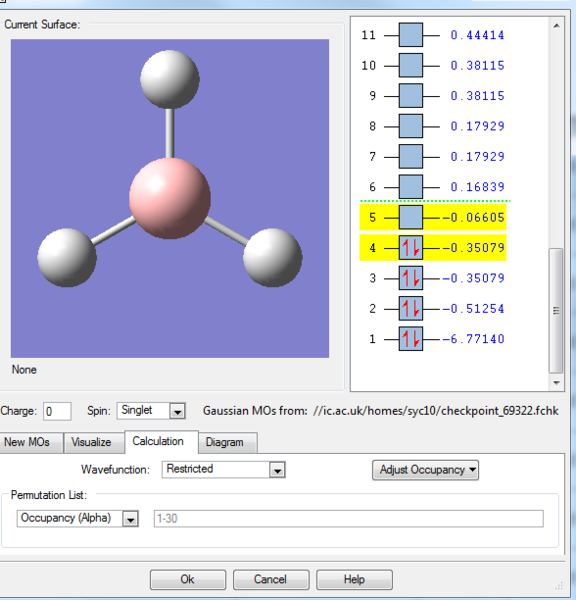
Task: Select energy value 0.44414
Action: [x=477, y=35]
